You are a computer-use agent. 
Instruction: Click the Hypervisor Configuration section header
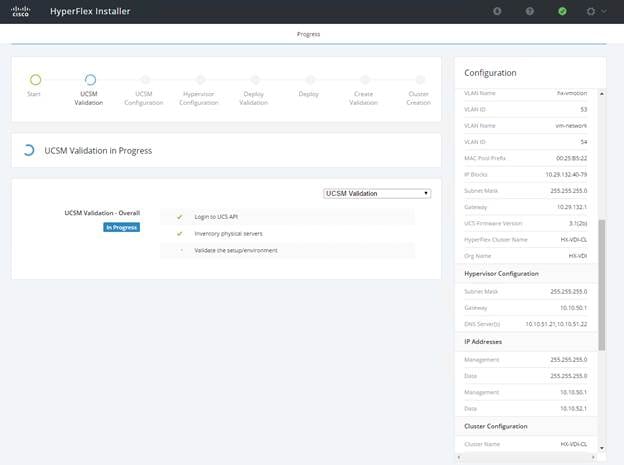coord(501,274)
